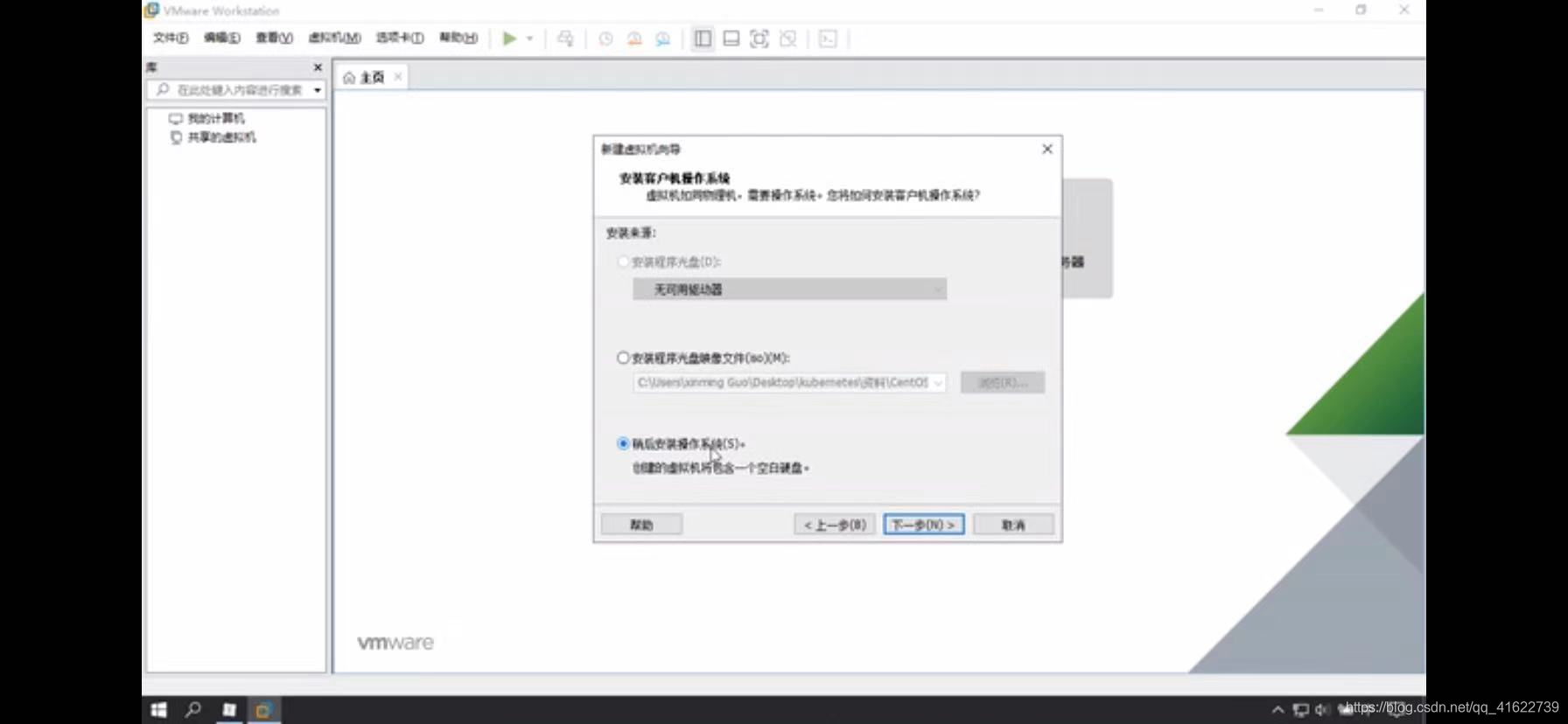Click the VMware Workstation taskbar icon
Screen dimensions: 1568x724
point(263,710)
